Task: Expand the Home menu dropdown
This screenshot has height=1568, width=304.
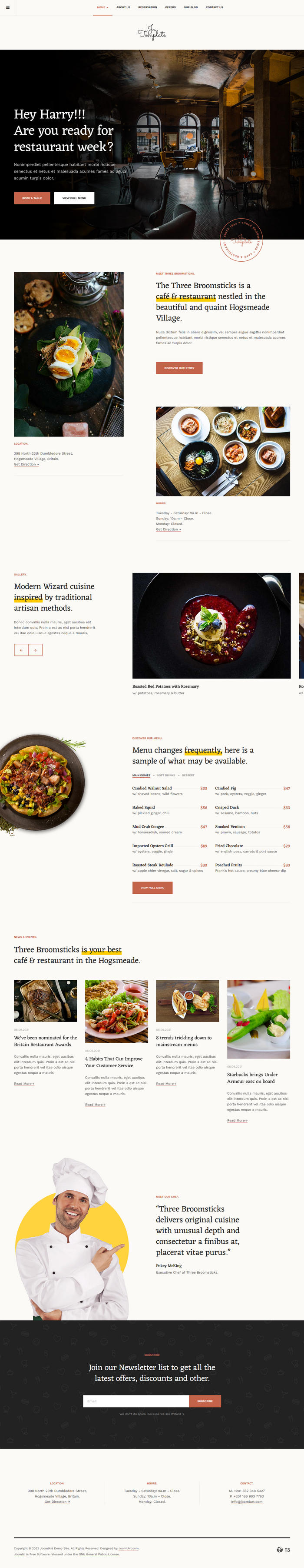Action: pyautogui.click(x=103, y=7)
